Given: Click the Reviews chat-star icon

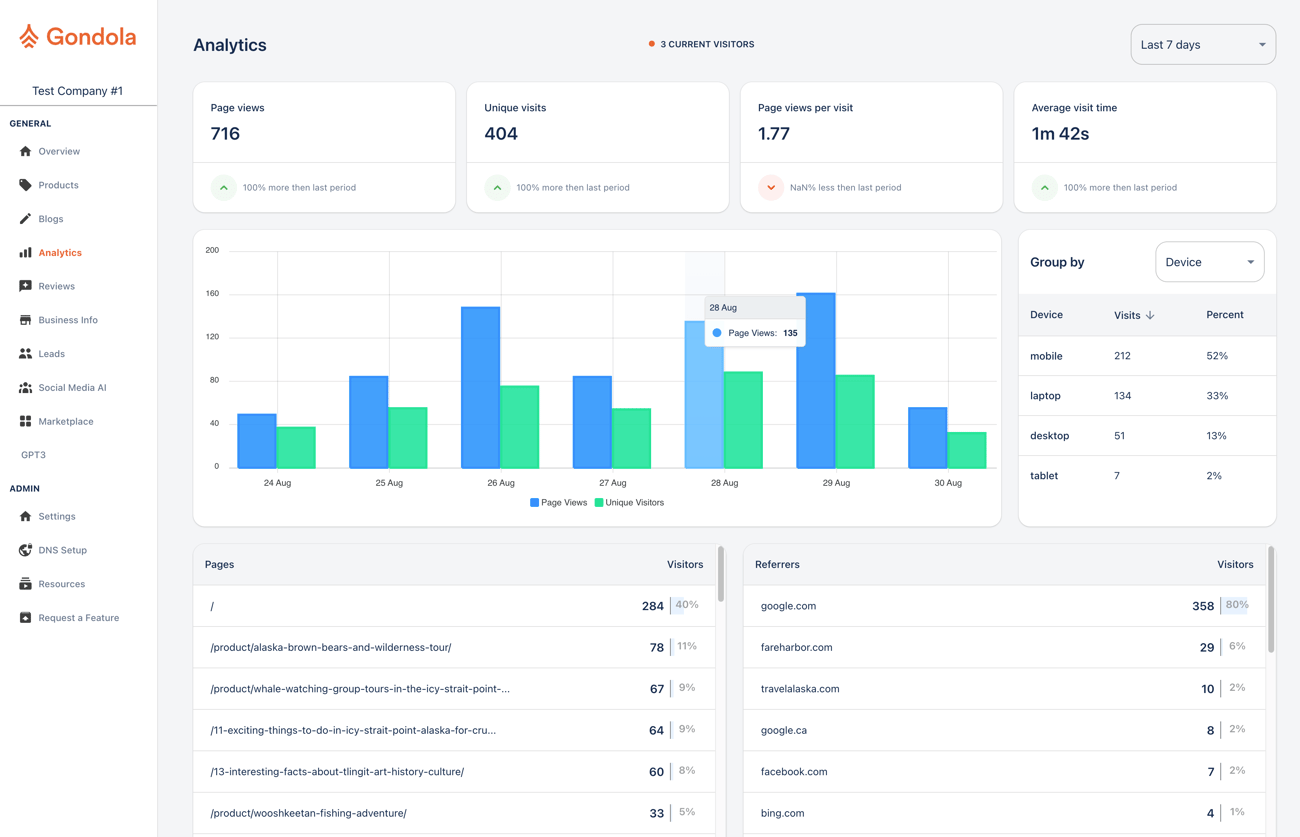Looking at the screenshot, I should (x=25, y=286).
